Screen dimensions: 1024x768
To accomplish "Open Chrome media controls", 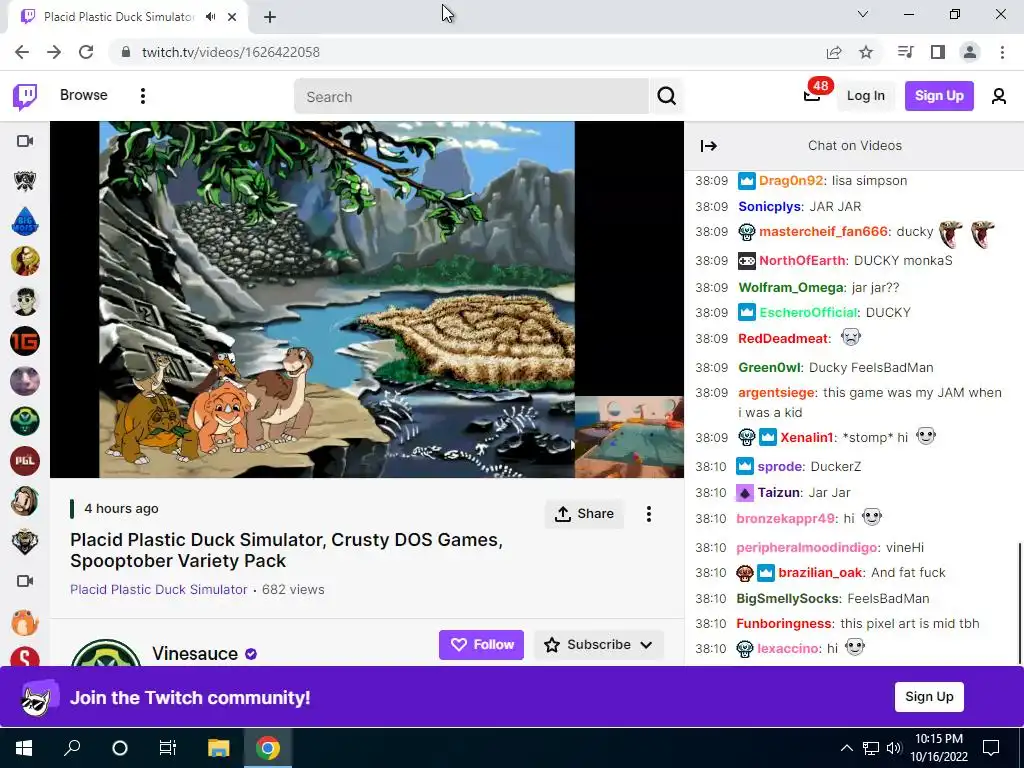I will (906, 52).
